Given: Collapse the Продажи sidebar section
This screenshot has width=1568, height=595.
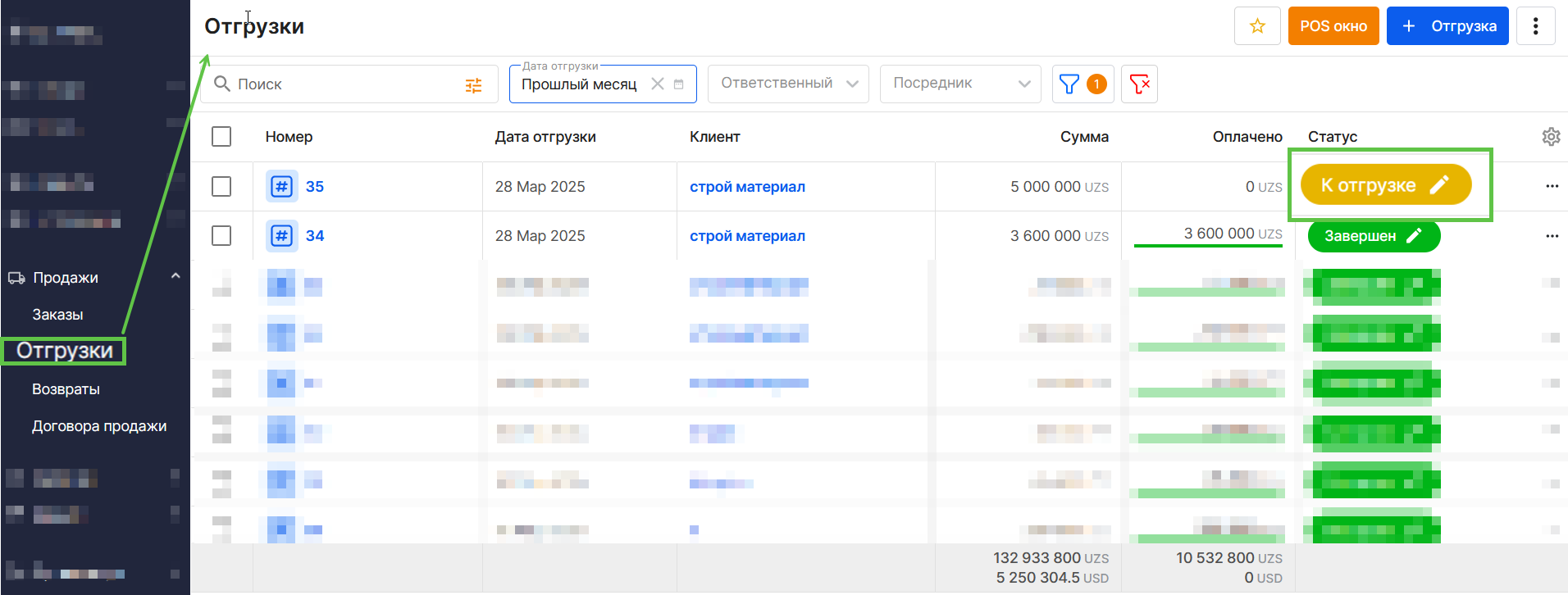Looking at the screenshot, I should 175,277.
